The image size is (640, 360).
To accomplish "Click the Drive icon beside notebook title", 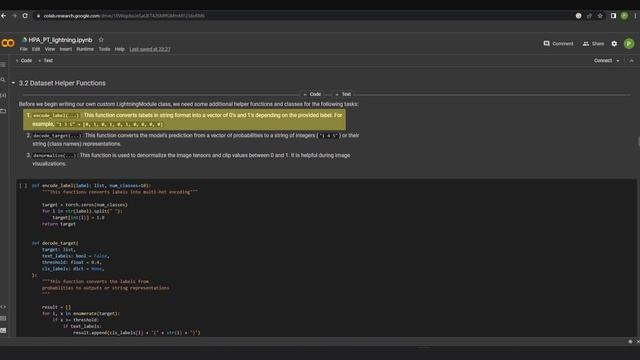I will [x=24, y=40].
